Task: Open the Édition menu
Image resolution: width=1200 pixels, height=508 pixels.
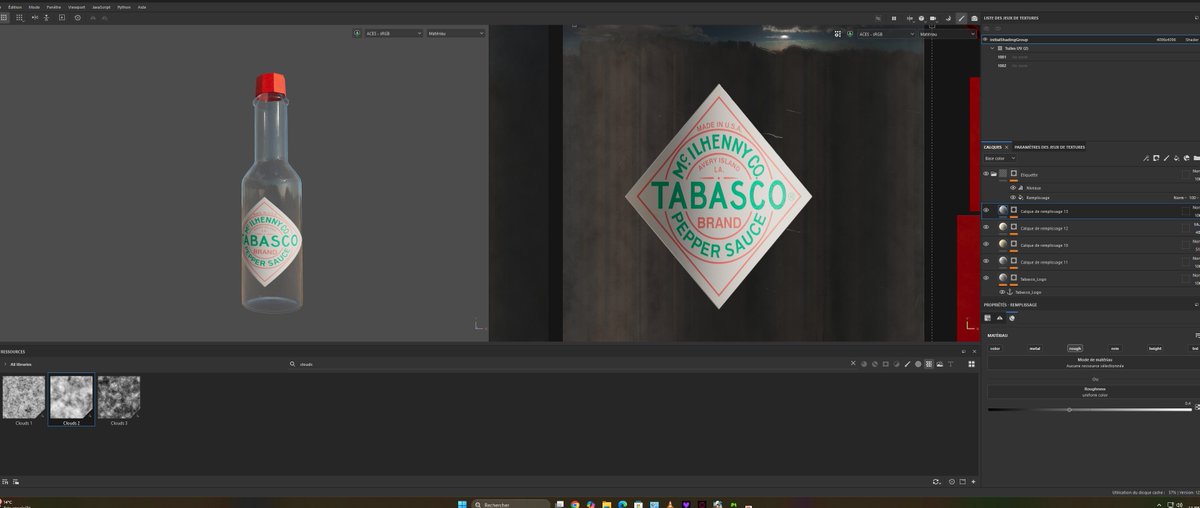Action: (x=15, y=6)
